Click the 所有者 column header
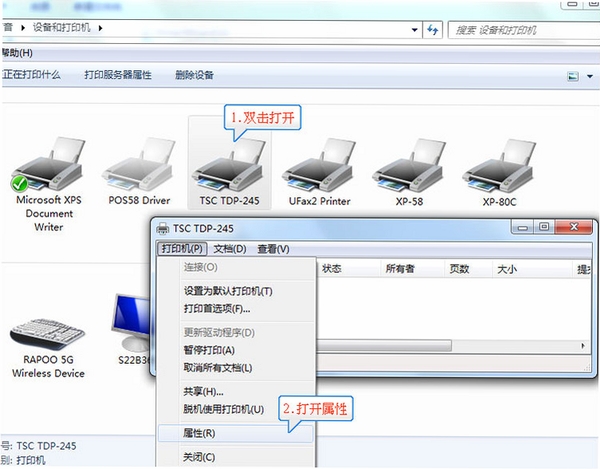The image size is (600, 469). (412, 269)
